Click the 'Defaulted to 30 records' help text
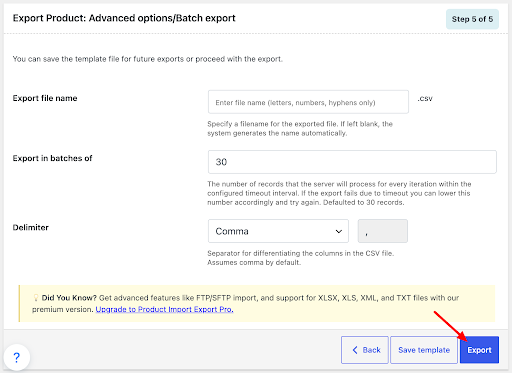 coord(364,203)
